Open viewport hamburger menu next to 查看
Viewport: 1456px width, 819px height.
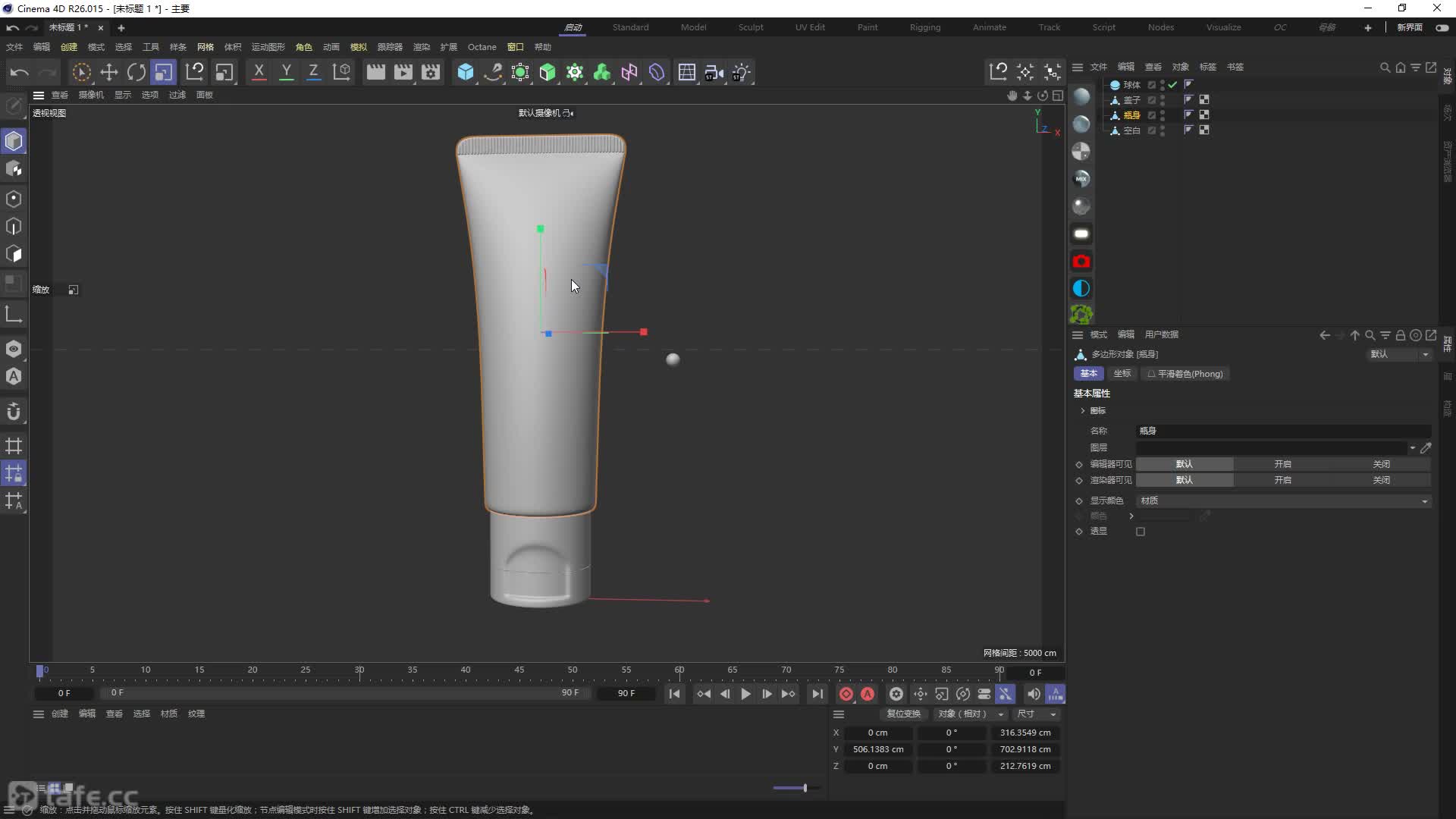tap(39, 95)
